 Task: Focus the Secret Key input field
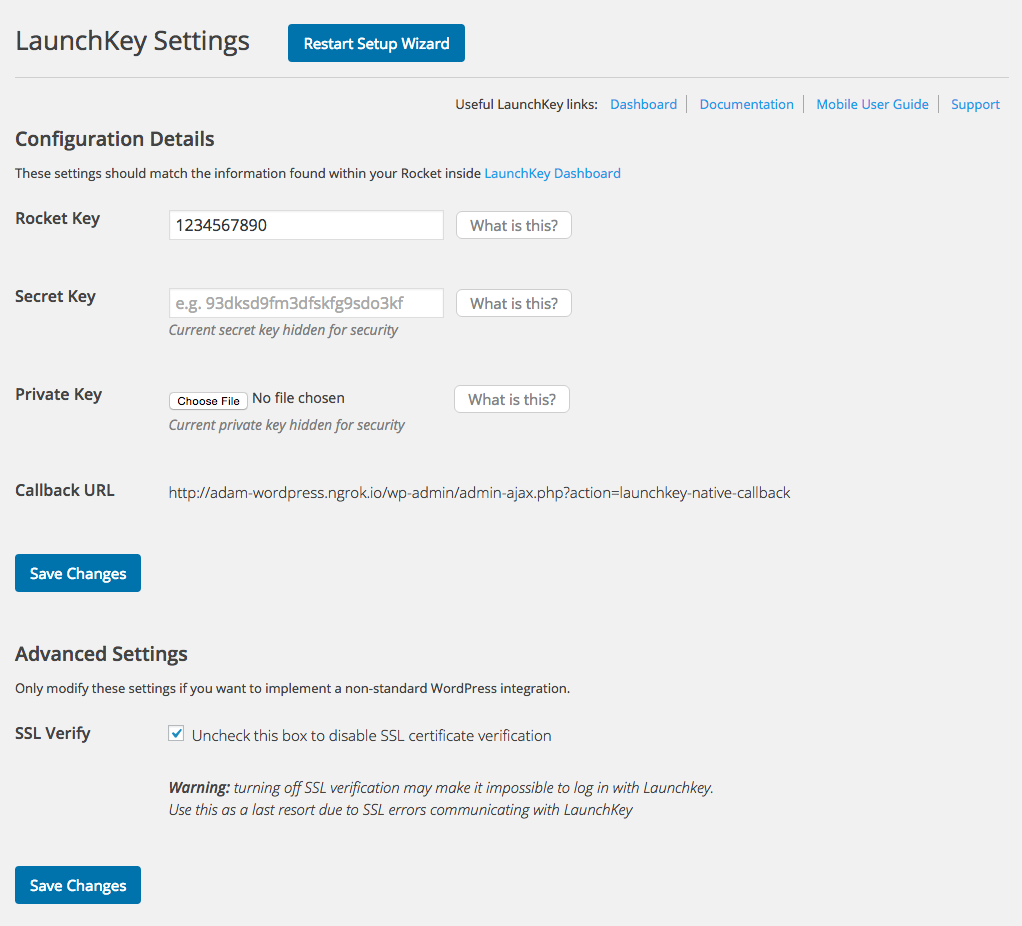coord(306,303)
